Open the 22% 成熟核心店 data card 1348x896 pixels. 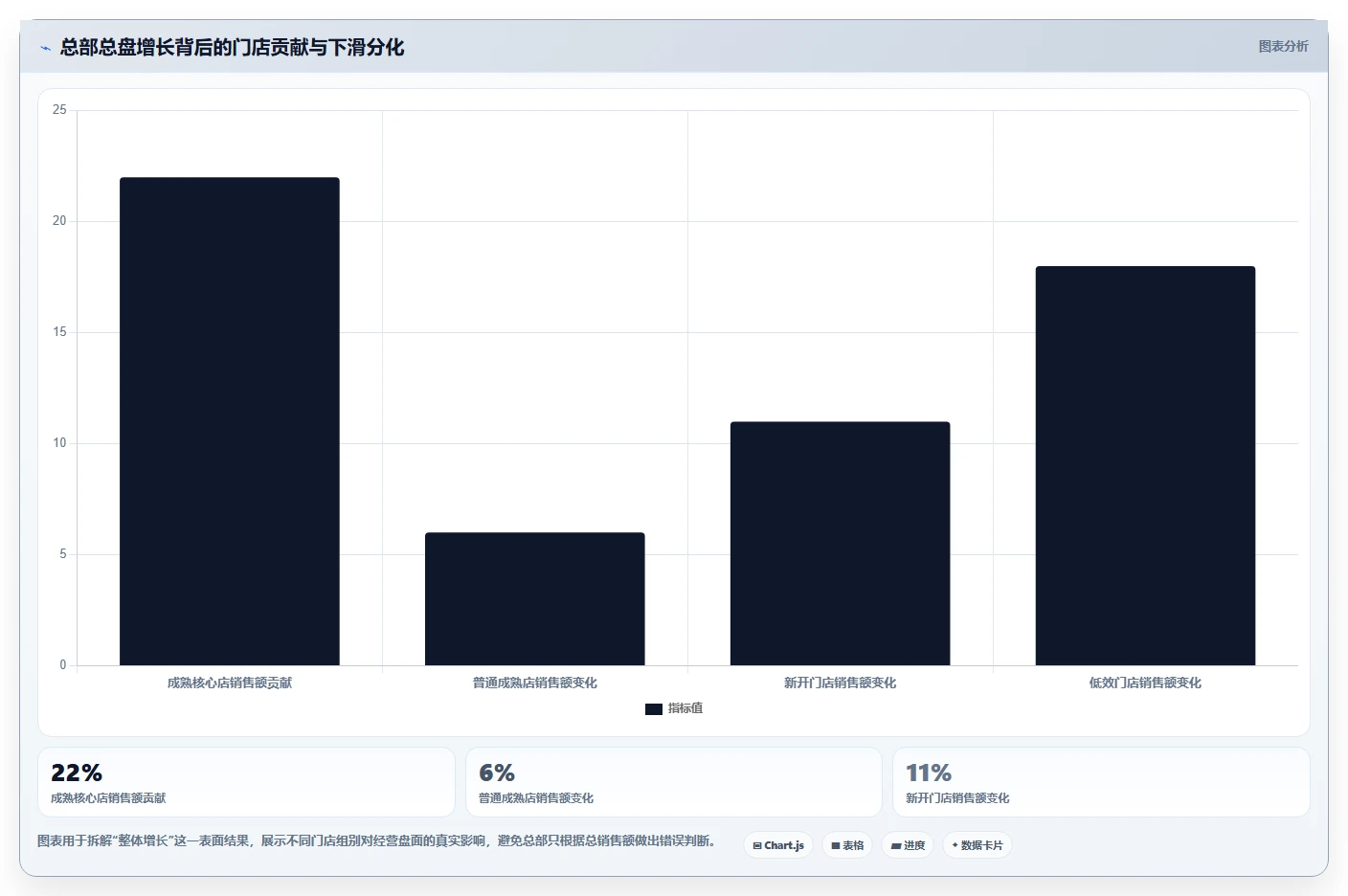(x=246, y=782)
